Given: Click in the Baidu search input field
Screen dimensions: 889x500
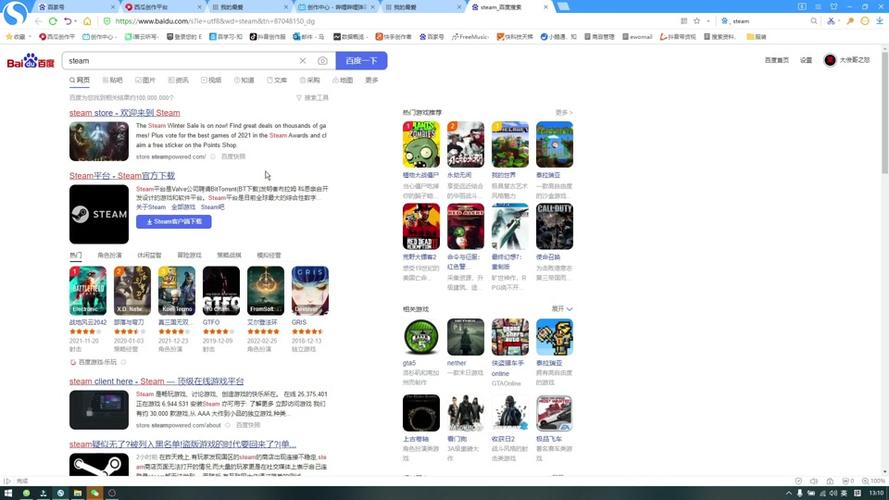Looking at the screenshot, I should tap(179, 61).
